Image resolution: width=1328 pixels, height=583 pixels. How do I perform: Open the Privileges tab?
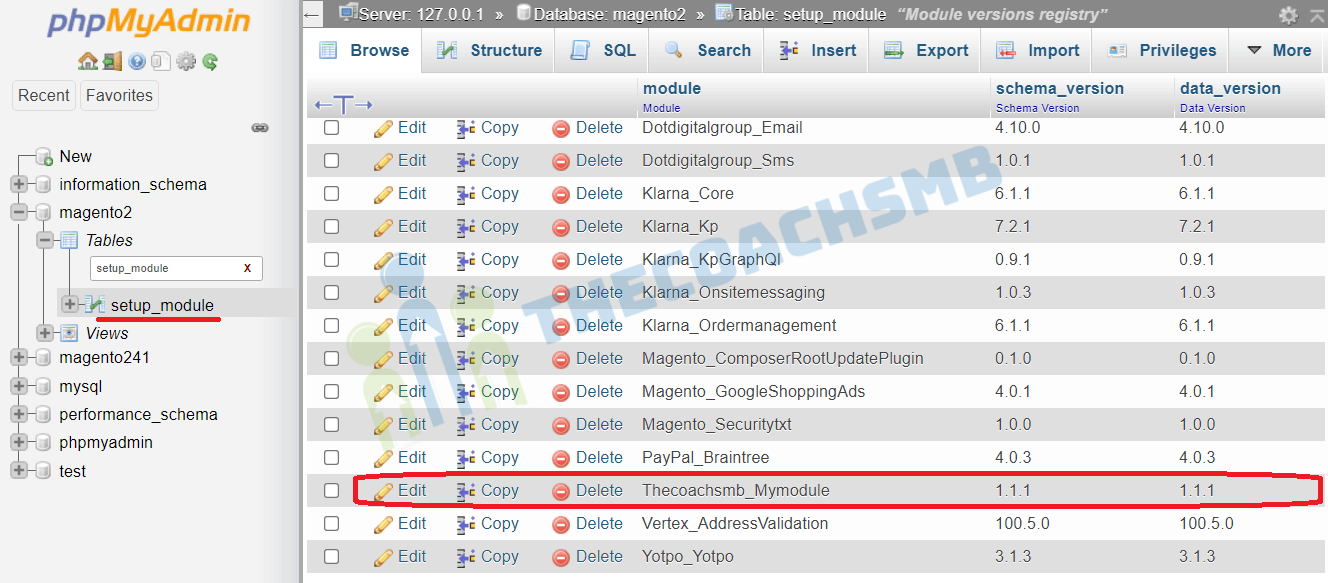[1162, 51]
